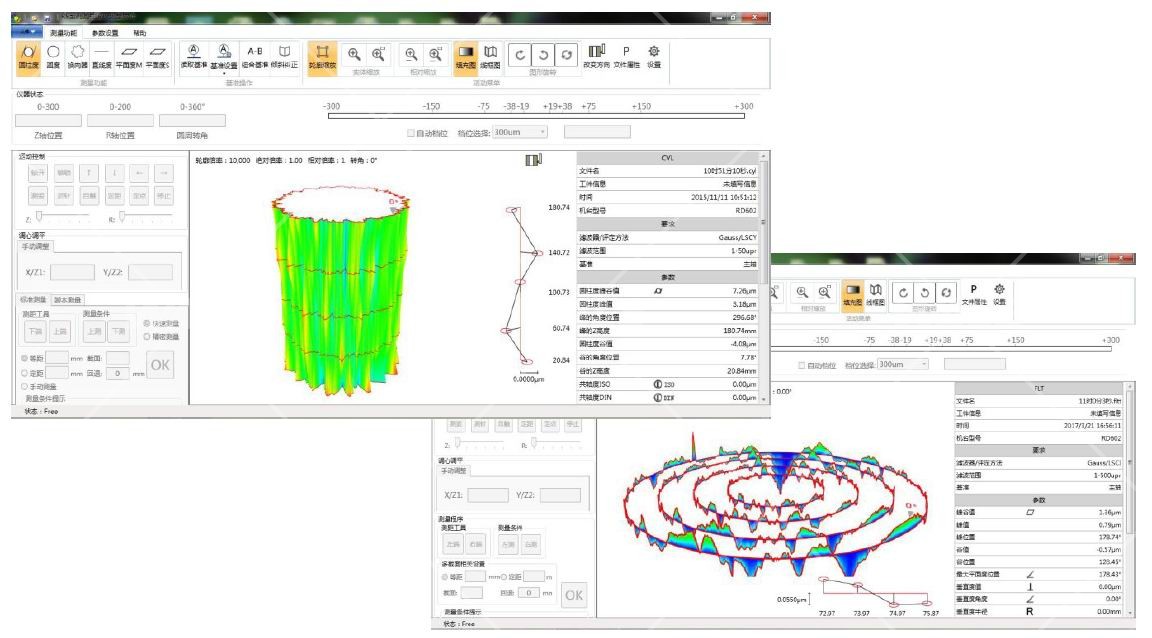Click the 读取基准 read datum icon
1152x638 pixels.
(193, 56)
